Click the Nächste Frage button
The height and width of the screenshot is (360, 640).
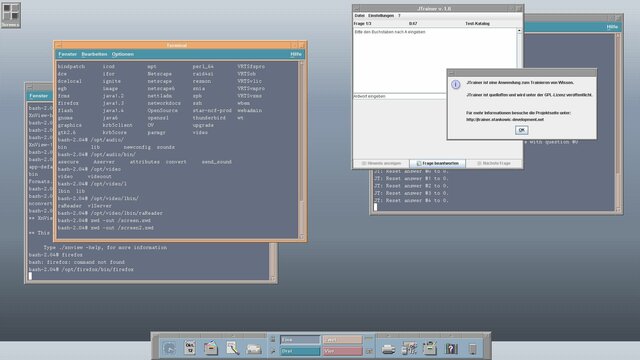coord(494,163)
